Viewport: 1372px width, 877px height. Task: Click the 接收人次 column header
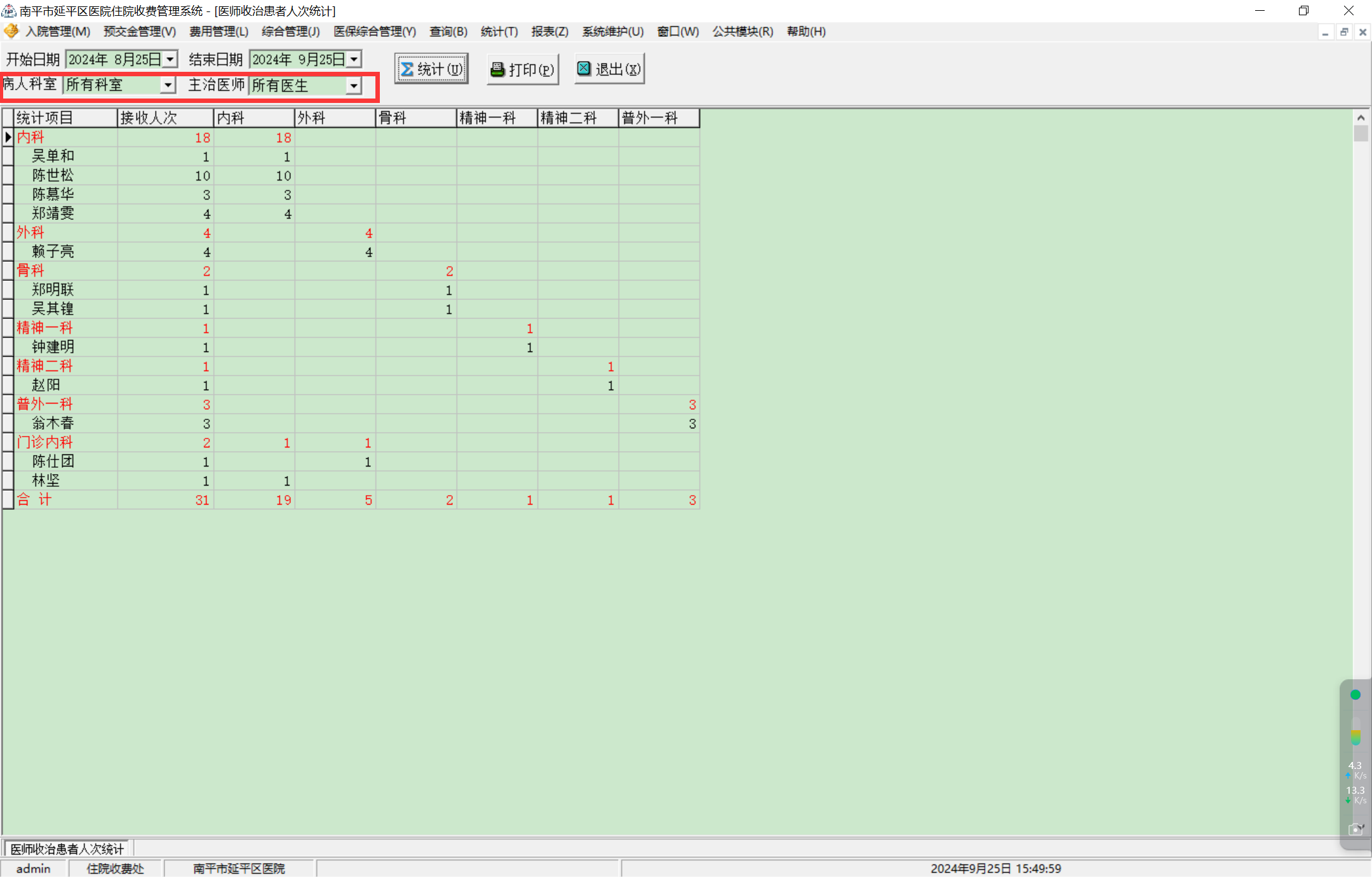[165, 118]
